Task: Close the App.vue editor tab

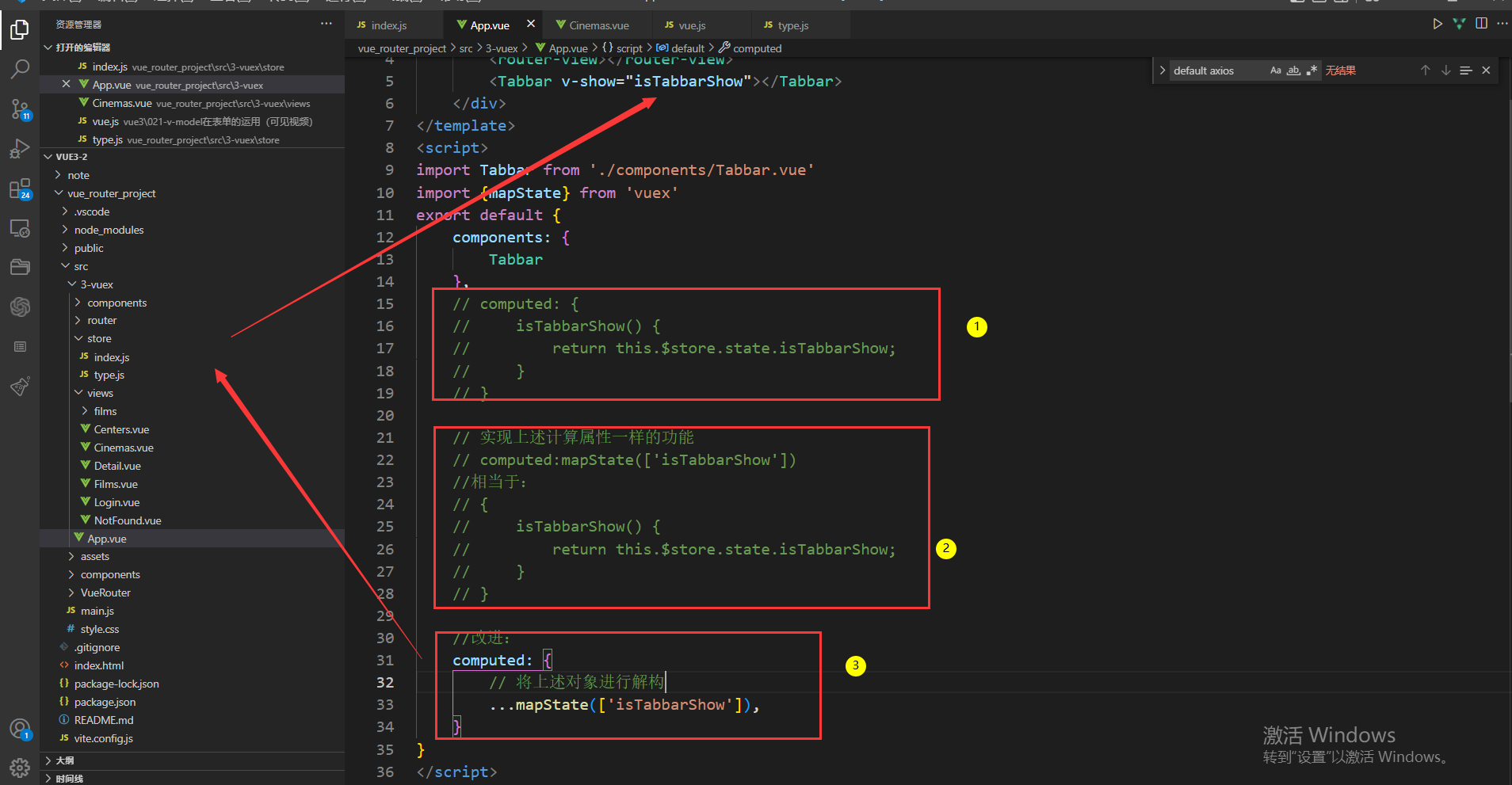Action: tap(531, 24)
